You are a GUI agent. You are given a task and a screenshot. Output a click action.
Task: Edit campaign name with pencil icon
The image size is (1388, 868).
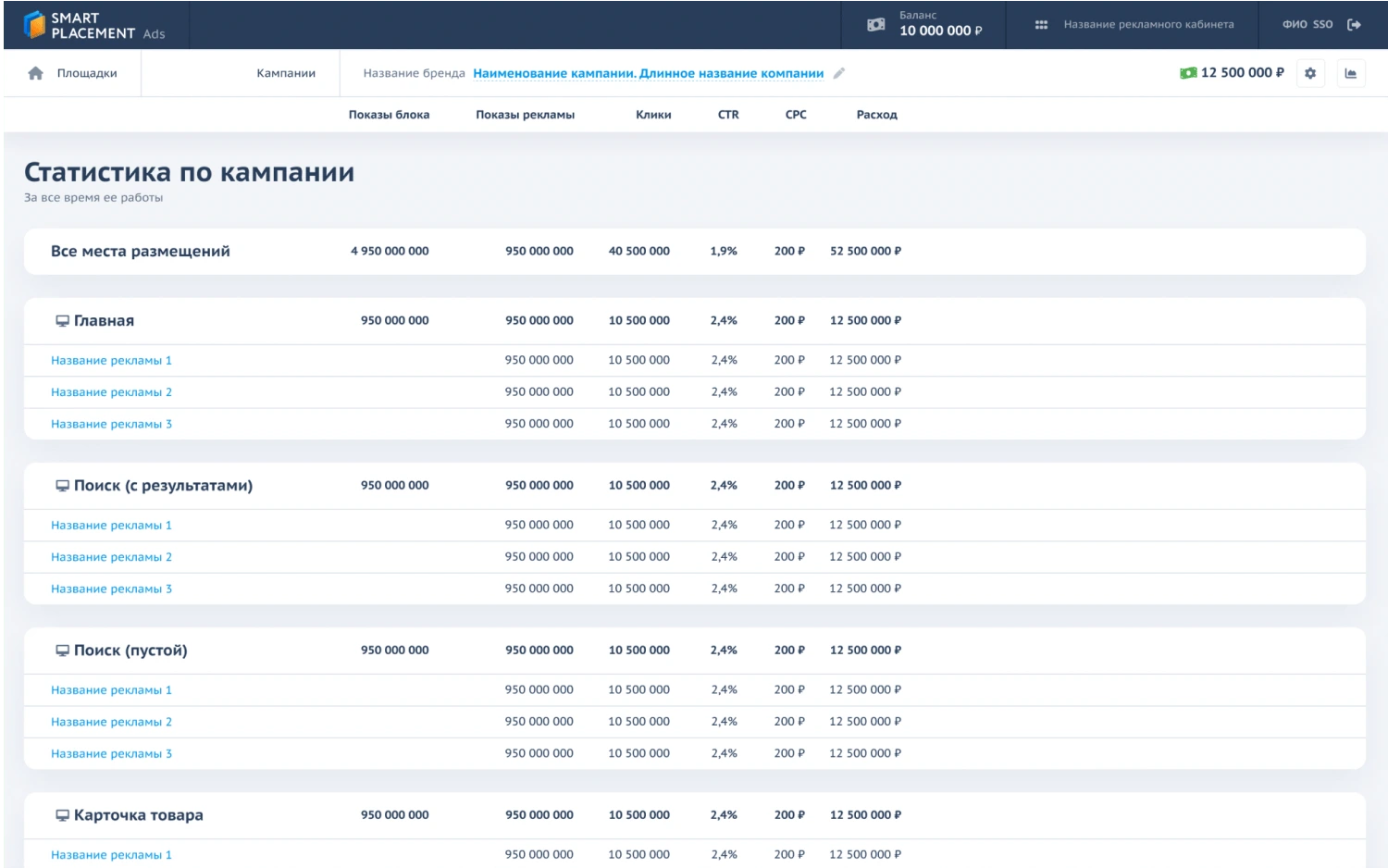[x=839, y=73]
